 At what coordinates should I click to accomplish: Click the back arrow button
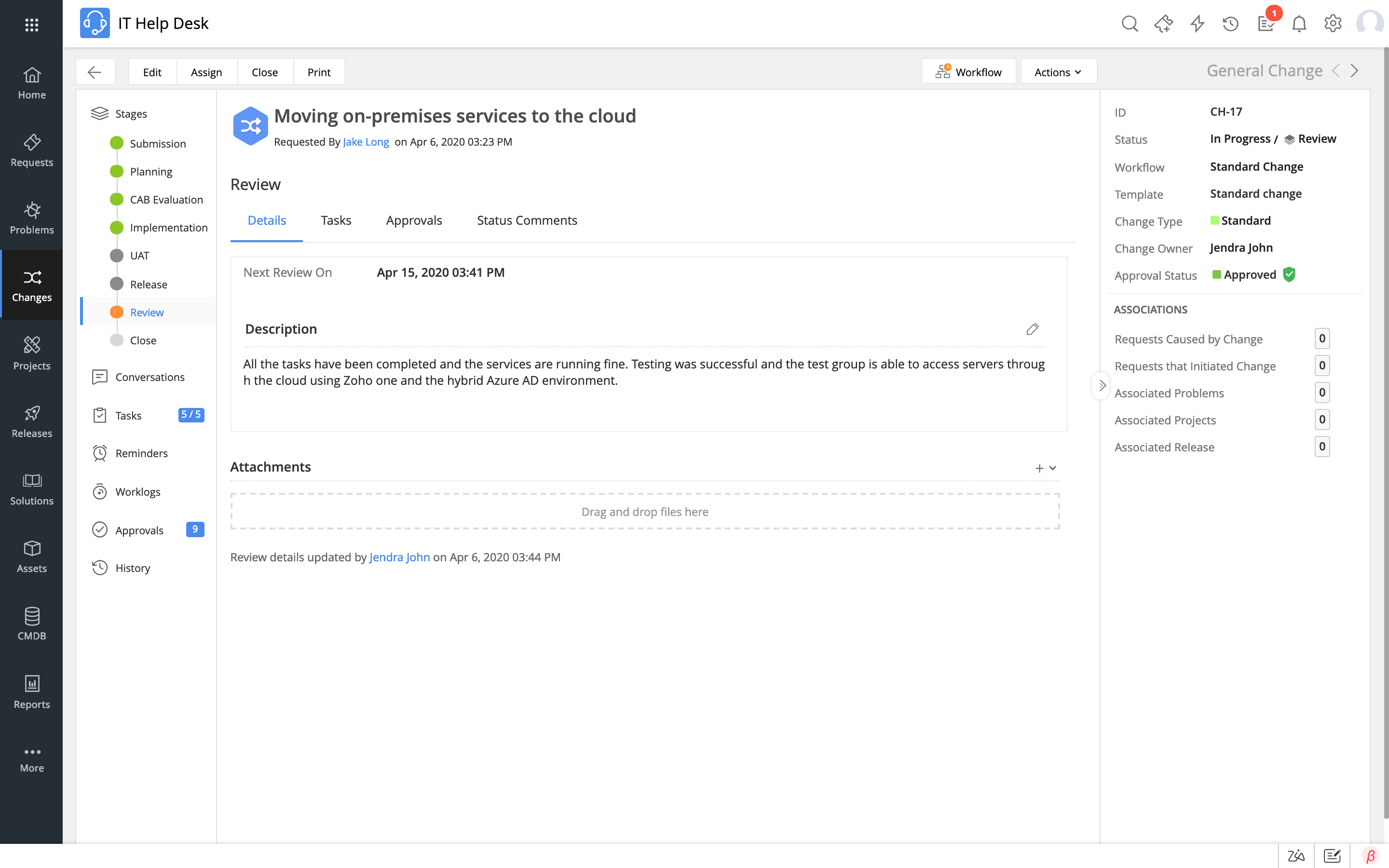tap(95, 72)
